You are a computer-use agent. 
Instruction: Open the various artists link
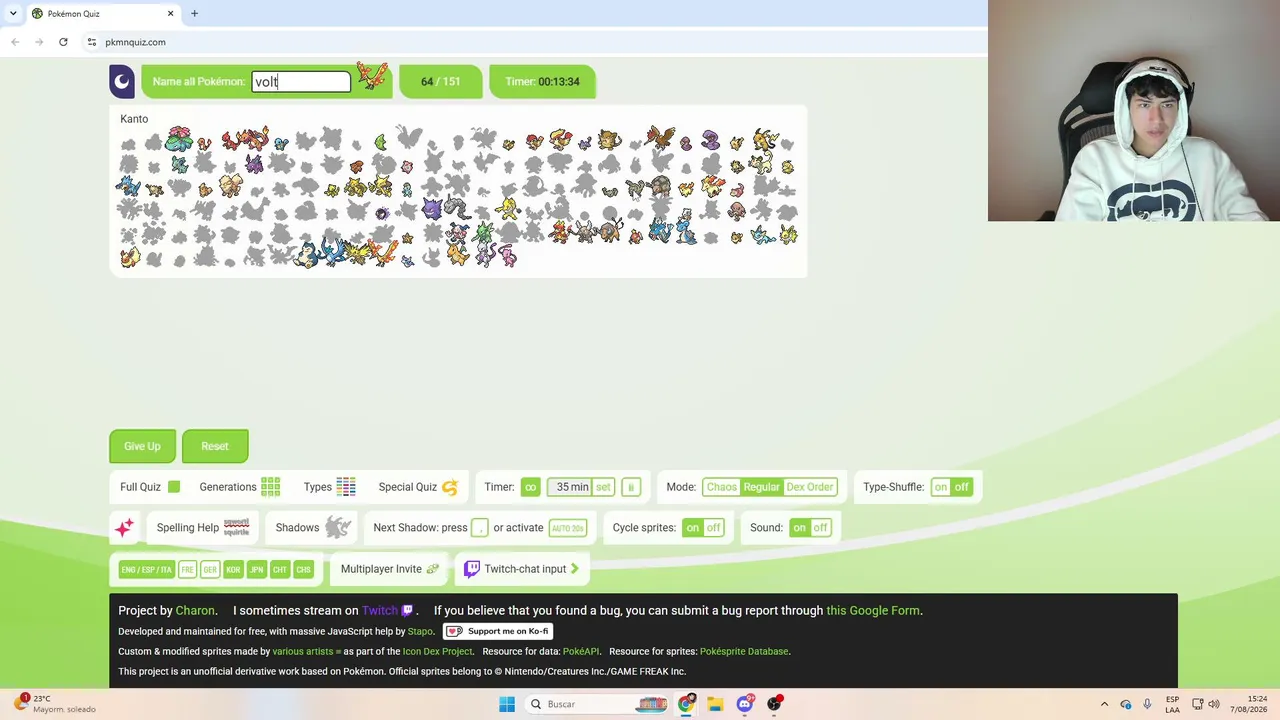[304, 652]
